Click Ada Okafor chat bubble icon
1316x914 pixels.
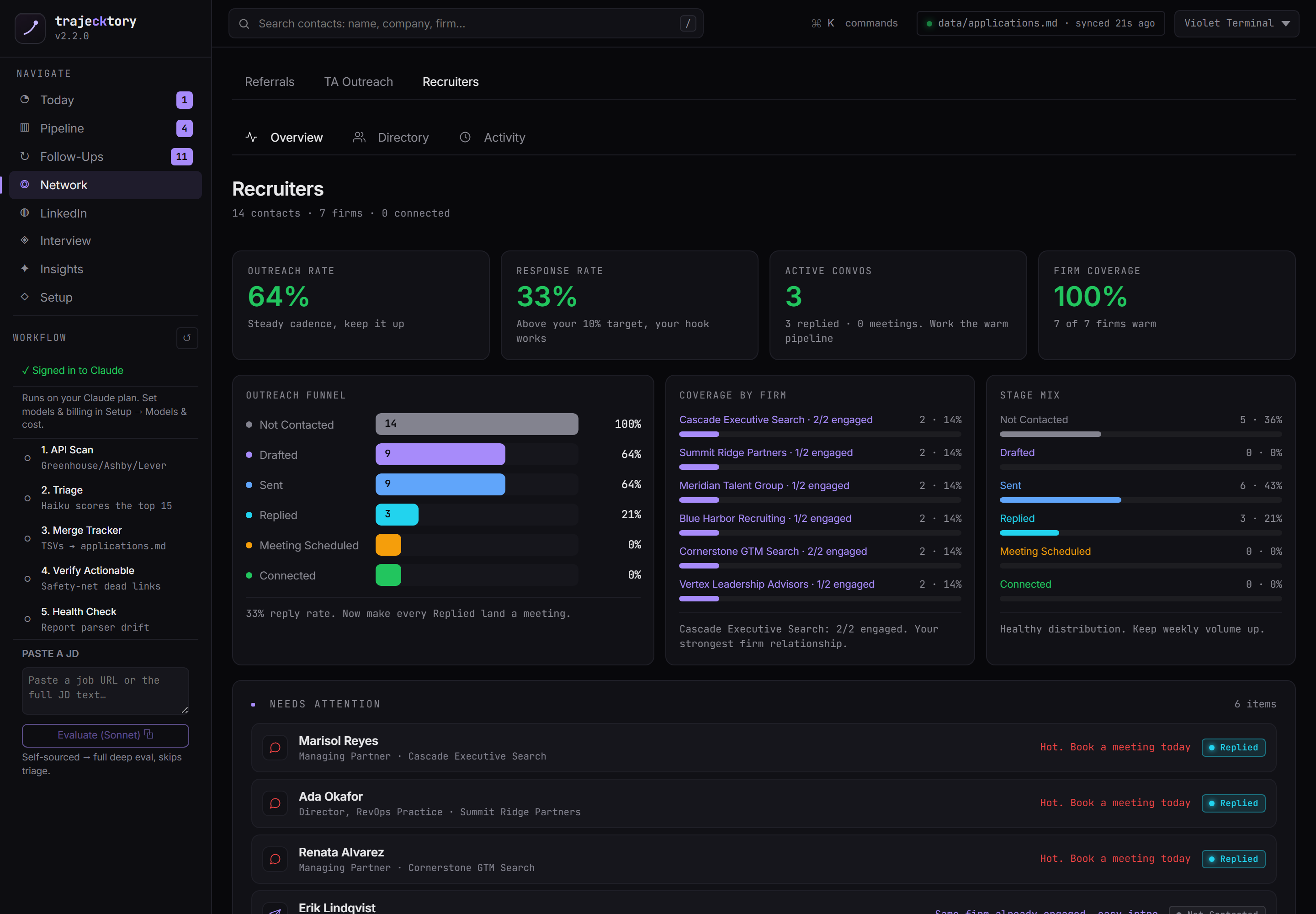click(275, 803)
